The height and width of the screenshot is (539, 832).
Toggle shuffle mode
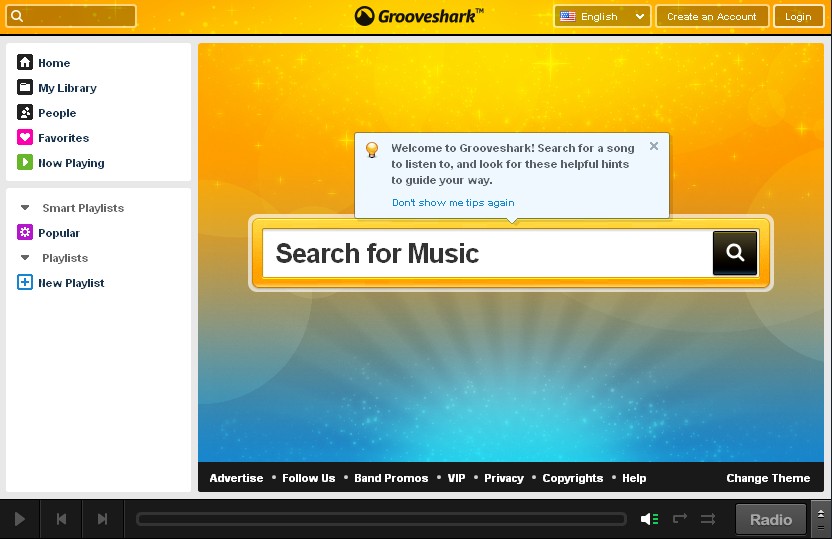[708, 519]
